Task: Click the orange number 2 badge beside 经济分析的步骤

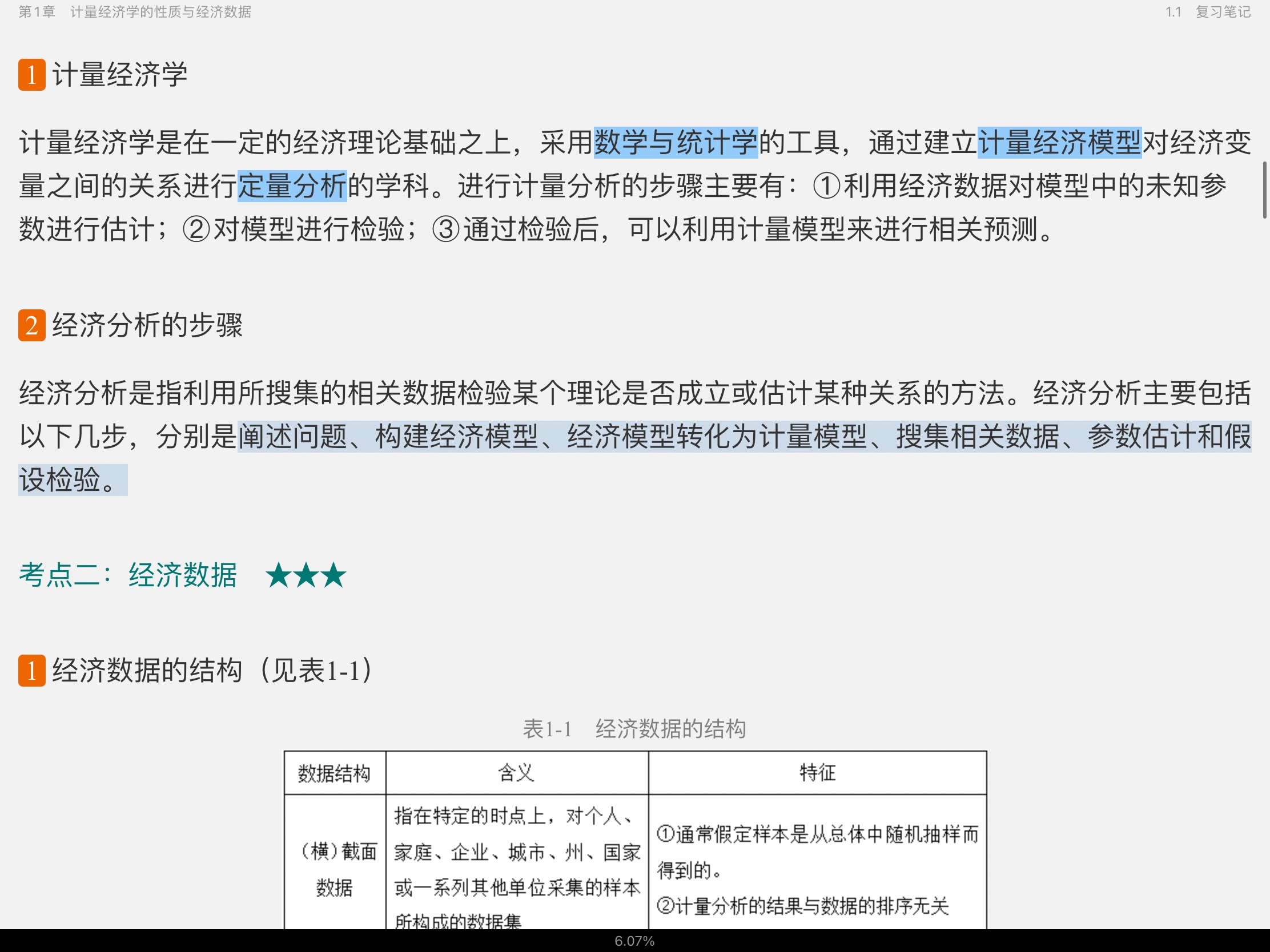Action: 32,325
